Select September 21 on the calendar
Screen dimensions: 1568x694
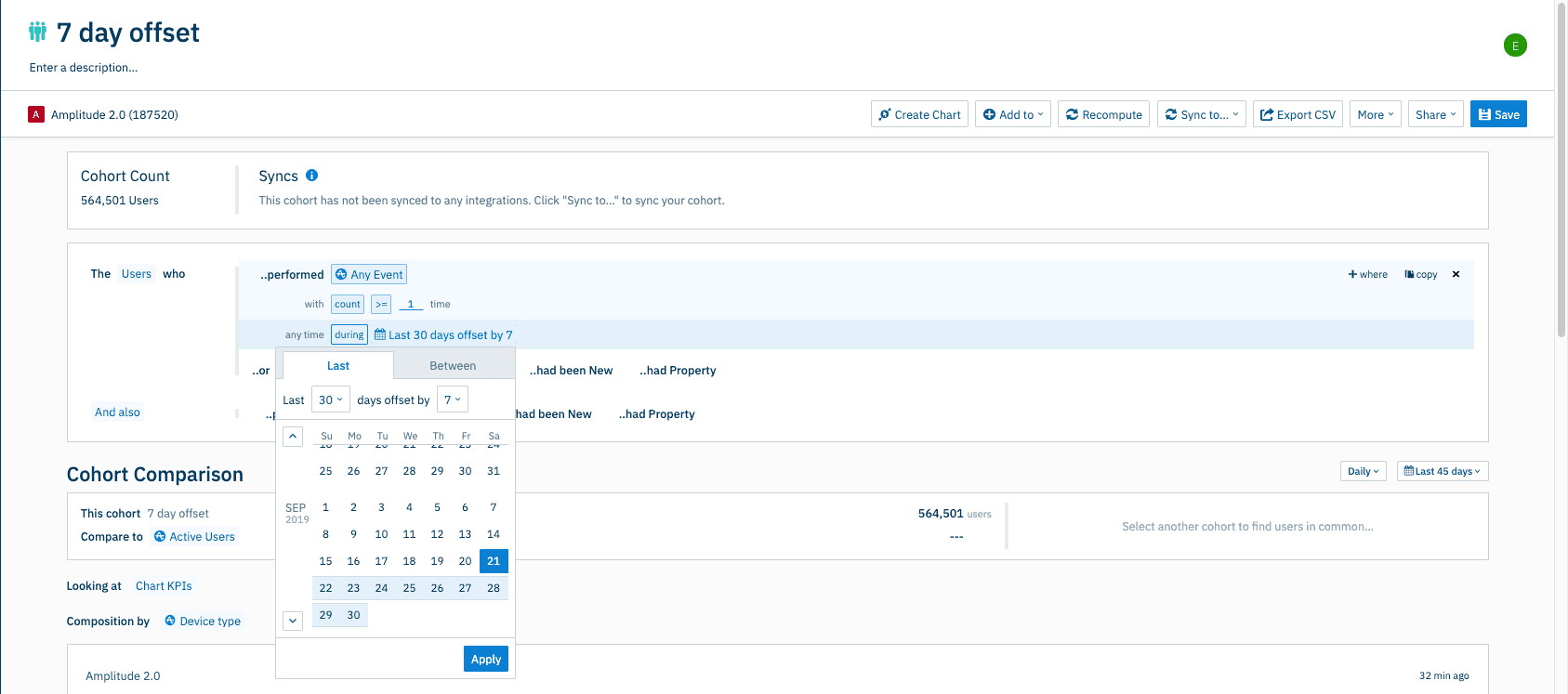click(x=494, y=561)
